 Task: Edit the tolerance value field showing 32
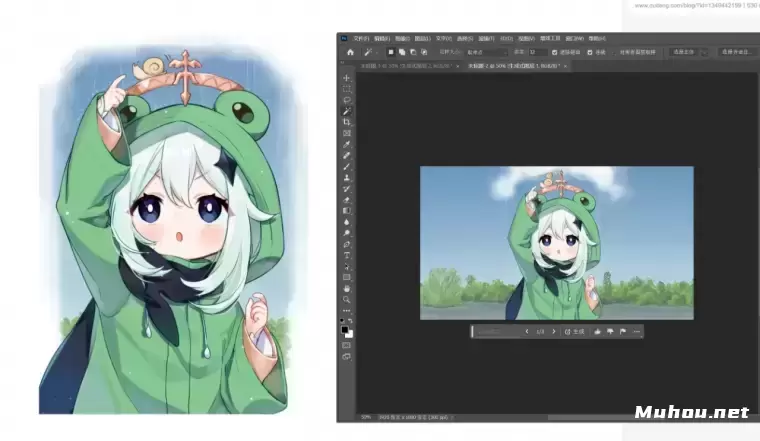[538, 52]
